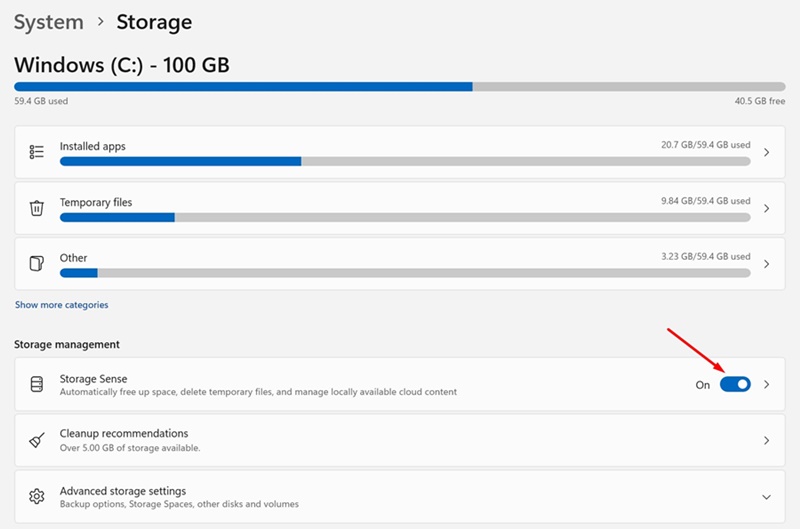The height and width of the screenshot is (529, 800).
Task: Click the Advanced storage settings gear icon
Action: (x=37, y=496)
